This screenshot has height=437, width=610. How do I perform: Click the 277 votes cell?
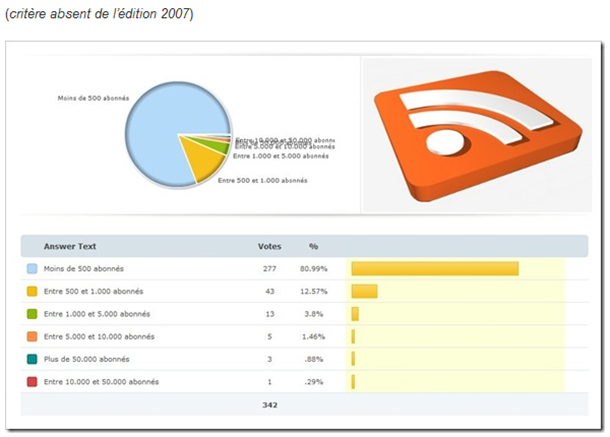coord(270,269)
